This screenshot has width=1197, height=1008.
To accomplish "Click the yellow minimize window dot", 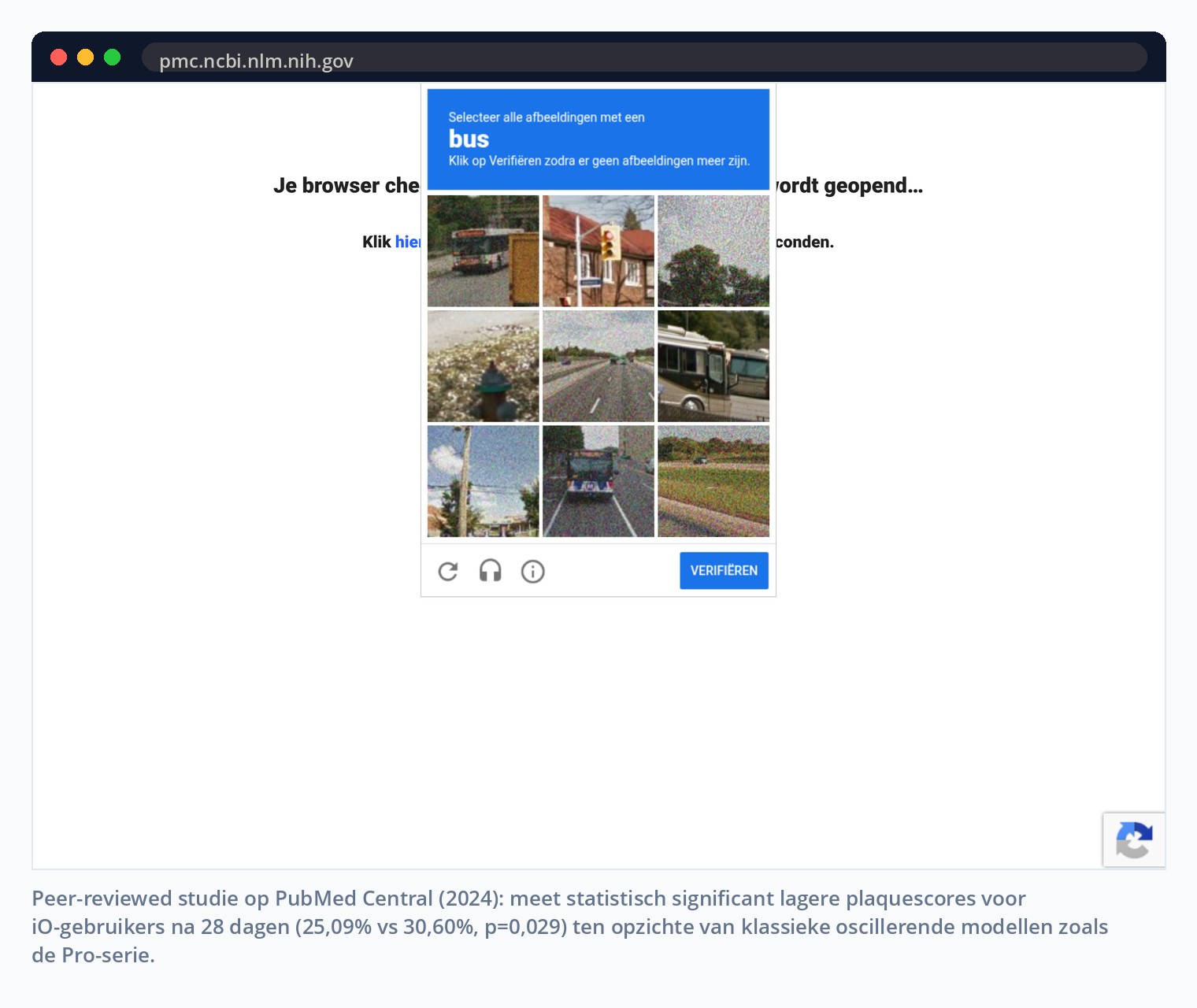I will [85, 57].
